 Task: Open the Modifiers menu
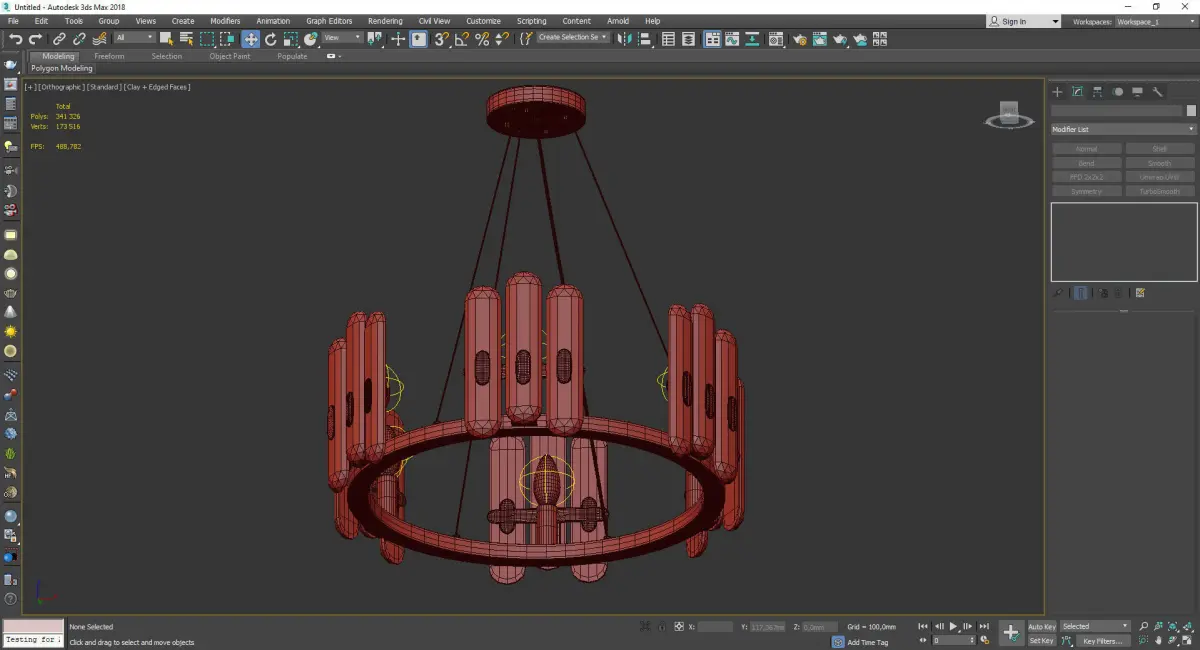click(225, 21)
